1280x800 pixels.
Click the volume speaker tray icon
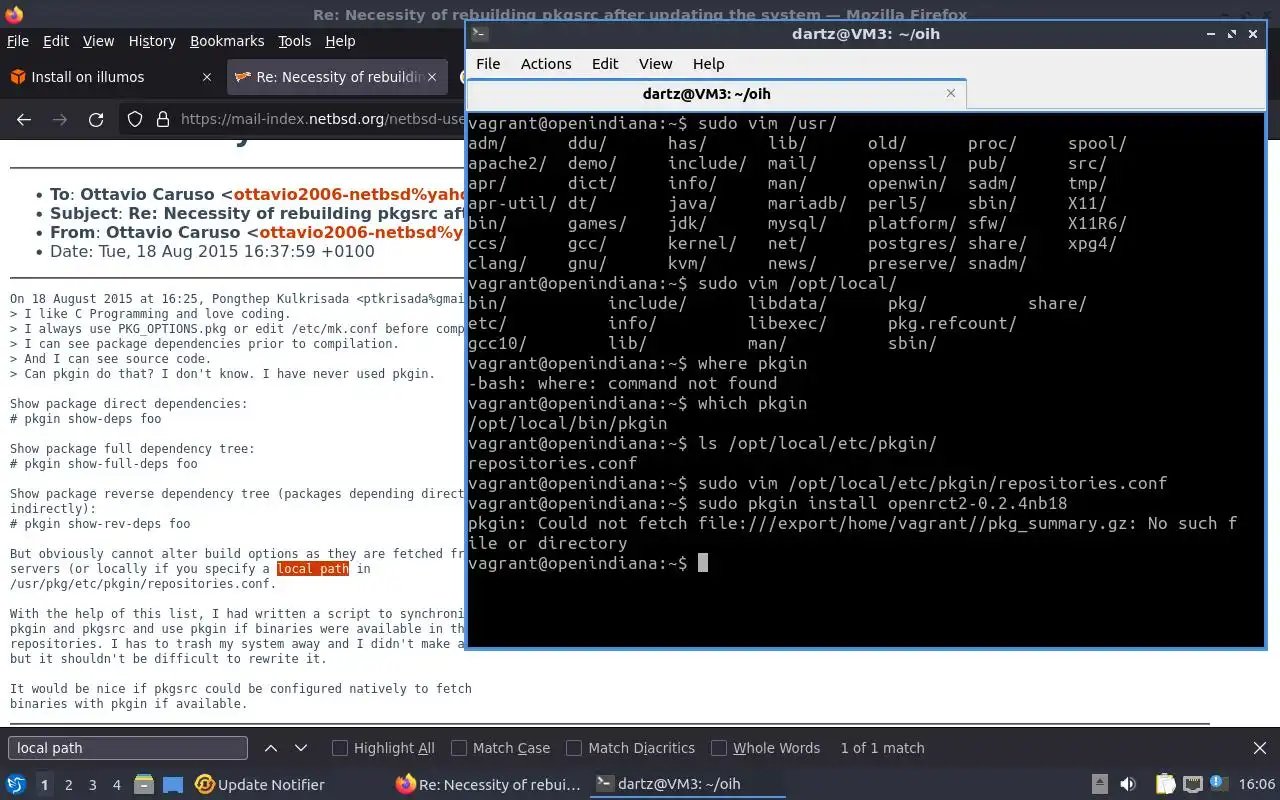coord(1128,784)
